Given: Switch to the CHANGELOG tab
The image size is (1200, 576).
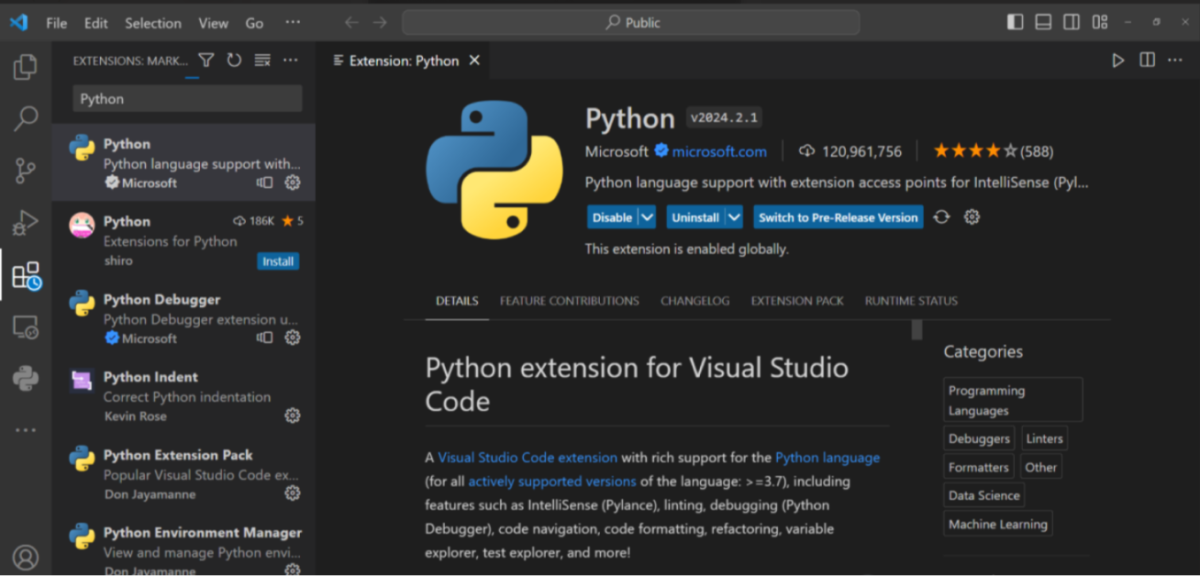Looking at the screenshot, I should (x=694, y=300).
